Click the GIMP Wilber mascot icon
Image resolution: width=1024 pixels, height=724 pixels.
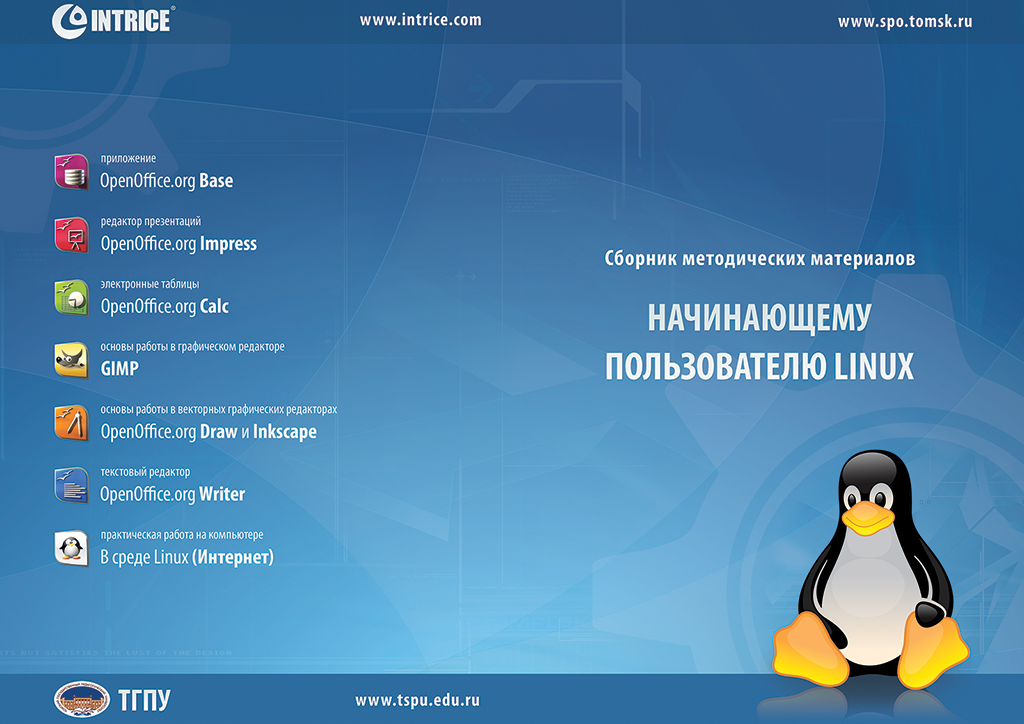pyautogui.click(x=71, y=360)
